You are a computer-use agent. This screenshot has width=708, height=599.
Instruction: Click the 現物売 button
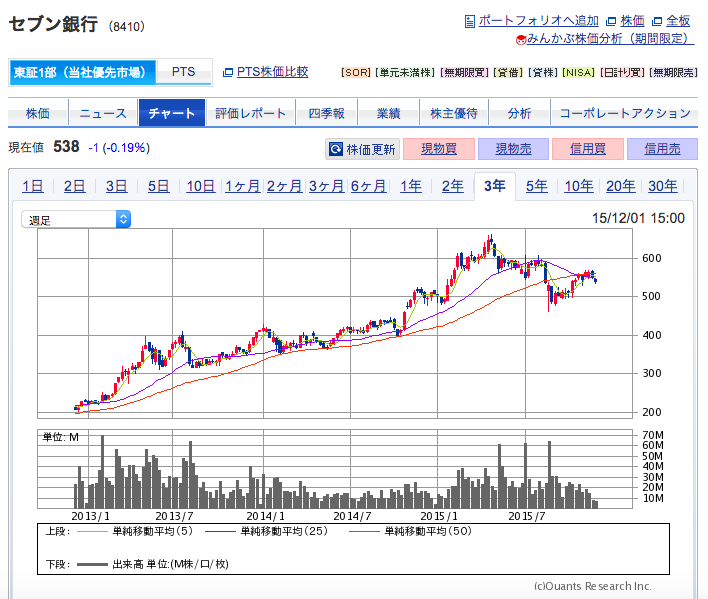513,149
